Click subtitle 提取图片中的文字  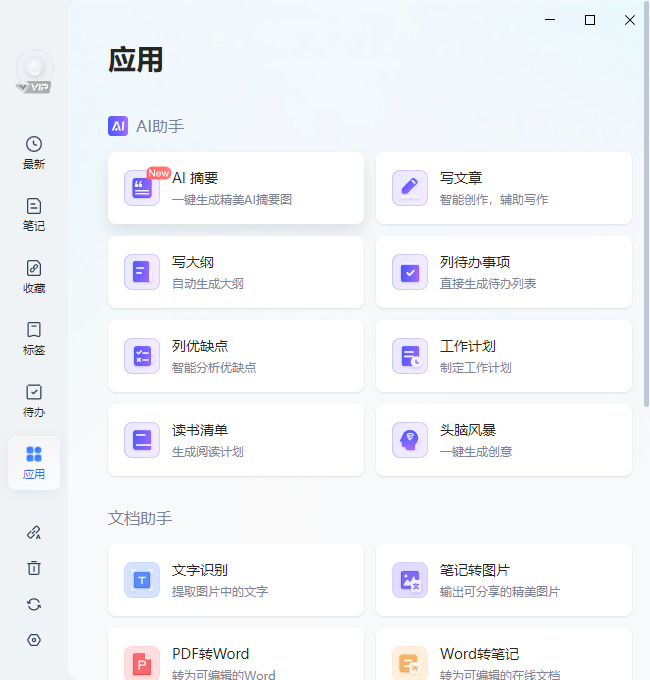coord(220,592)
